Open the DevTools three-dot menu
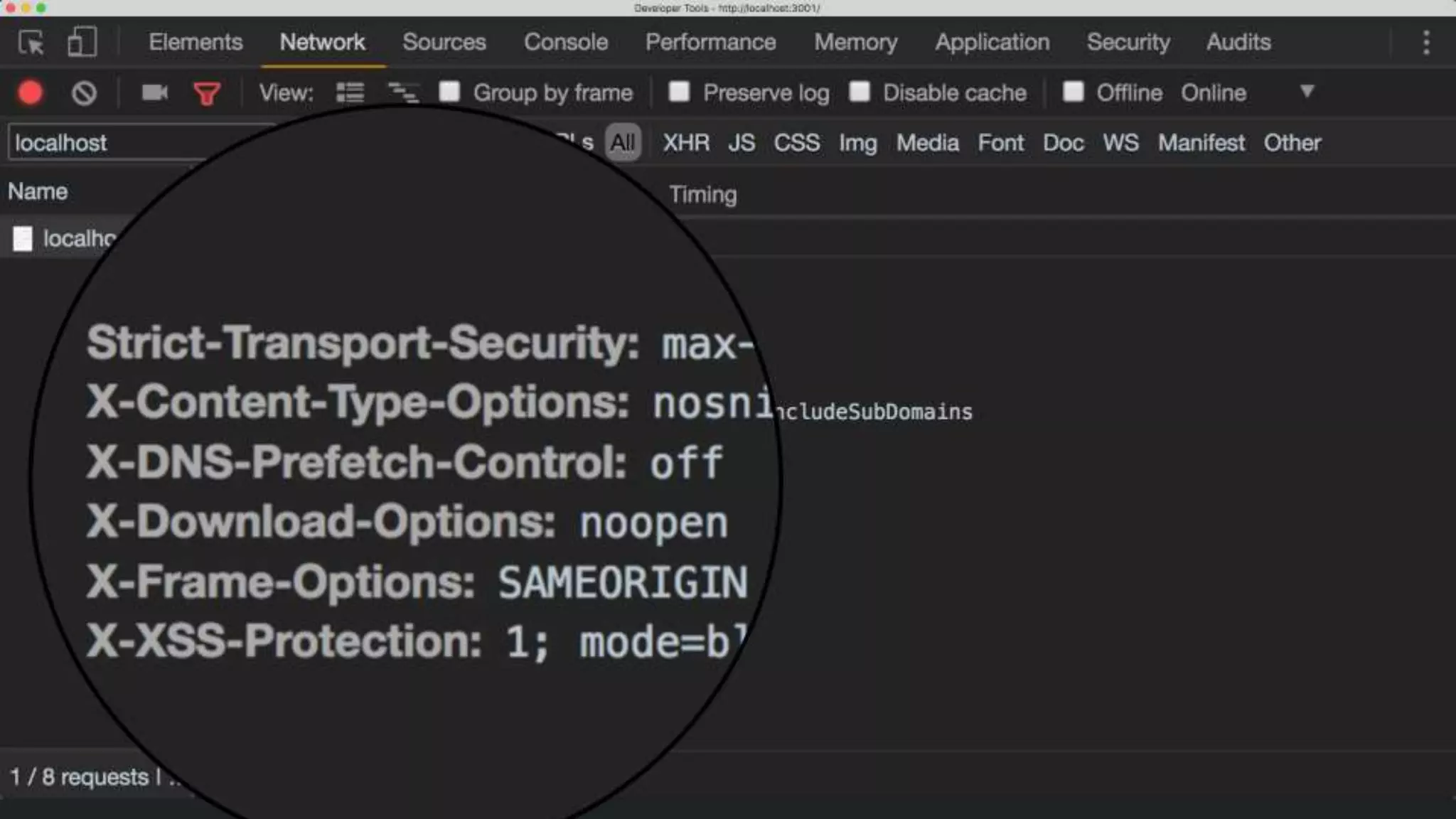 pos(1425,43)
